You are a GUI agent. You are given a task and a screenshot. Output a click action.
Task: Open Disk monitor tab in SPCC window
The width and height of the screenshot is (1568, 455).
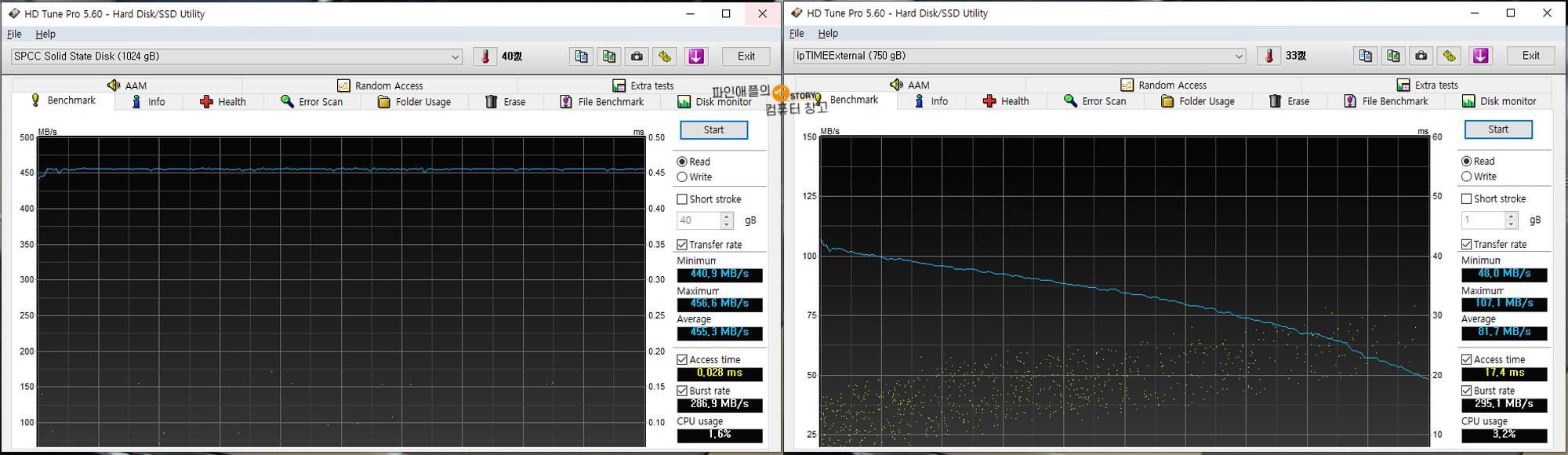[714, 102]
